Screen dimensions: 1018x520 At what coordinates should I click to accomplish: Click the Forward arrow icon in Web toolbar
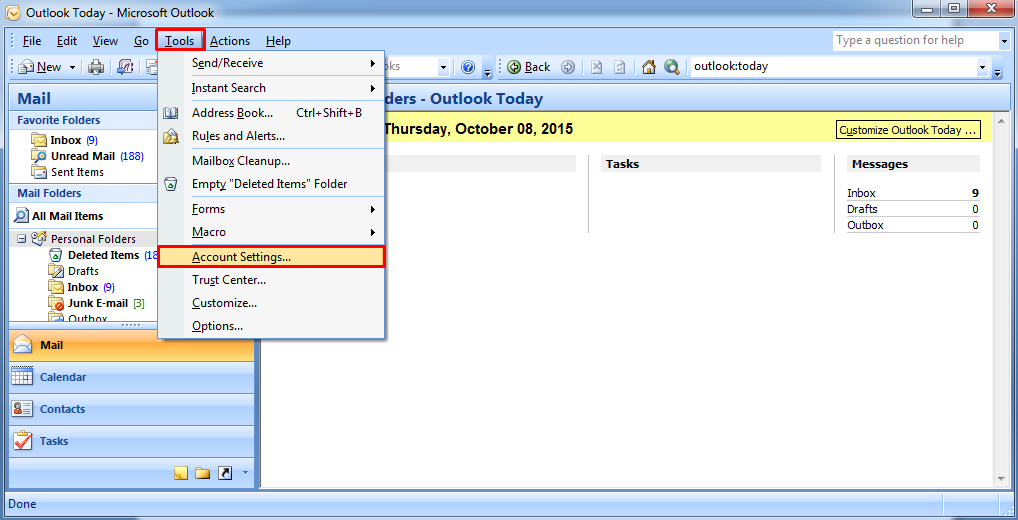pos(568,67)
